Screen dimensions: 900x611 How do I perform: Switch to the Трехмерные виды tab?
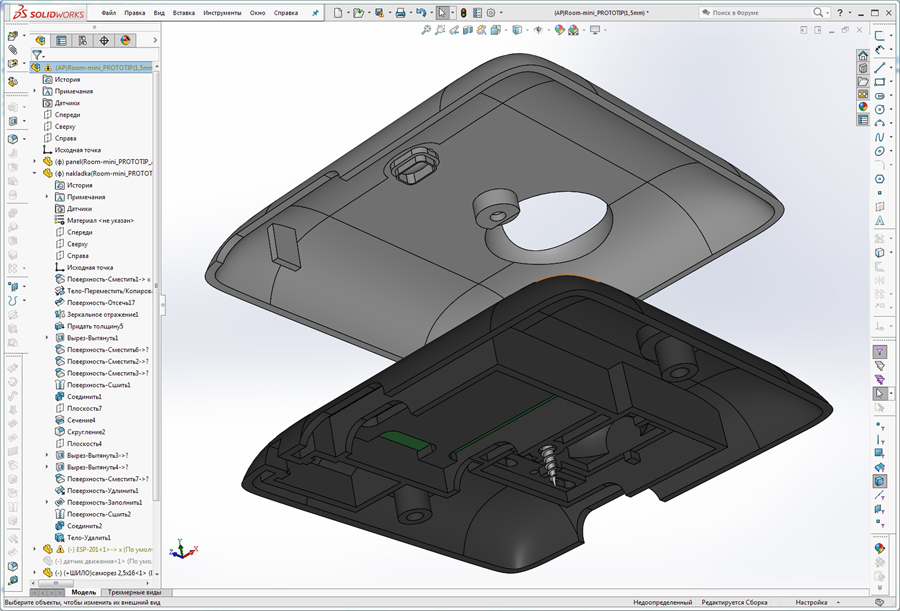(x=134, y=592)
